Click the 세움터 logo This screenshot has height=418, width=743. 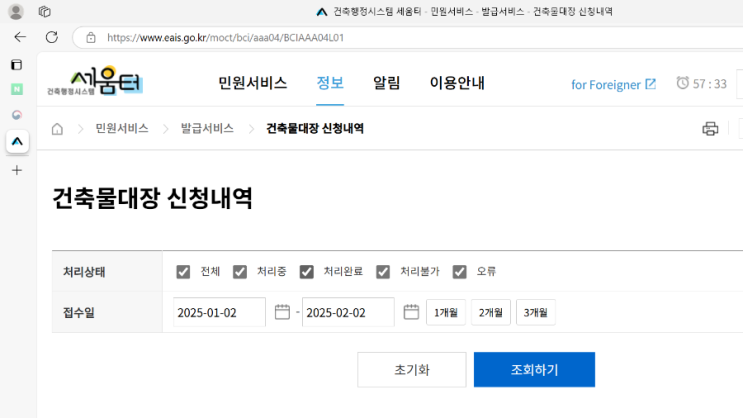[95, 81]
